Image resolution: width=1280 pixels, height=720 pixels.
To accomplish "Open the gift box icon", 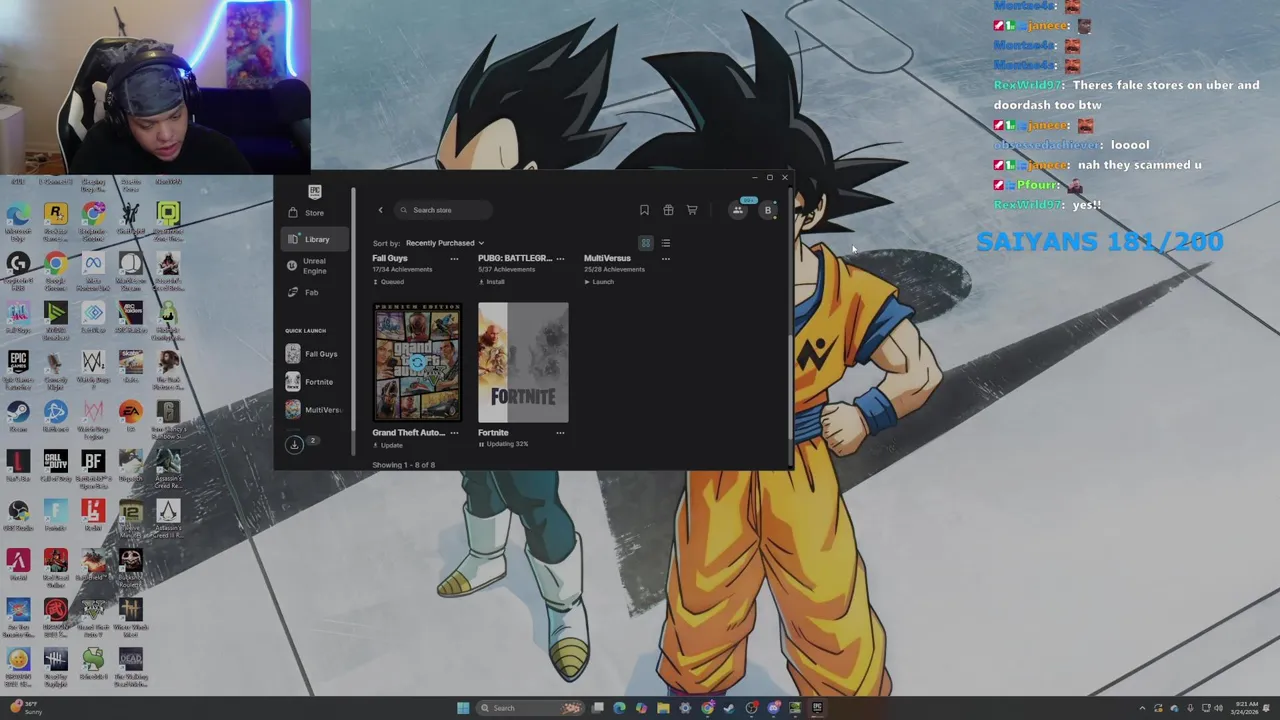I will pos(668,210).
